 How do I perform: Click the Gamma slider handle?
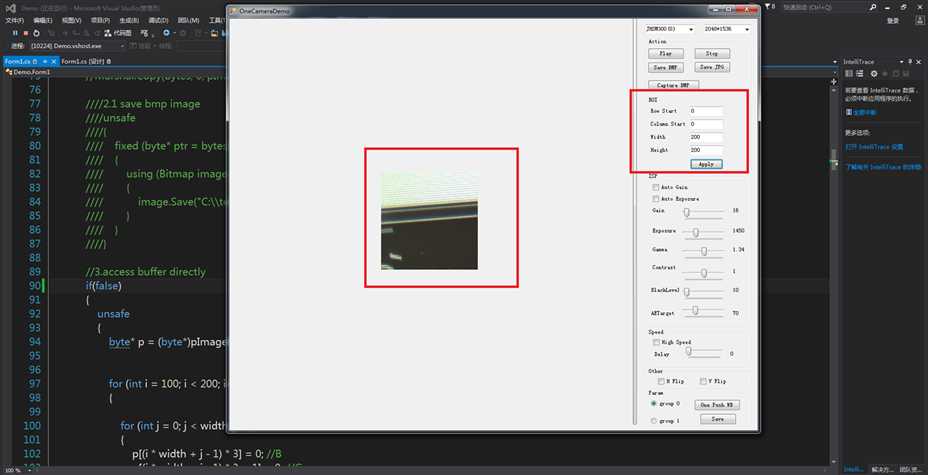[704, 251]
